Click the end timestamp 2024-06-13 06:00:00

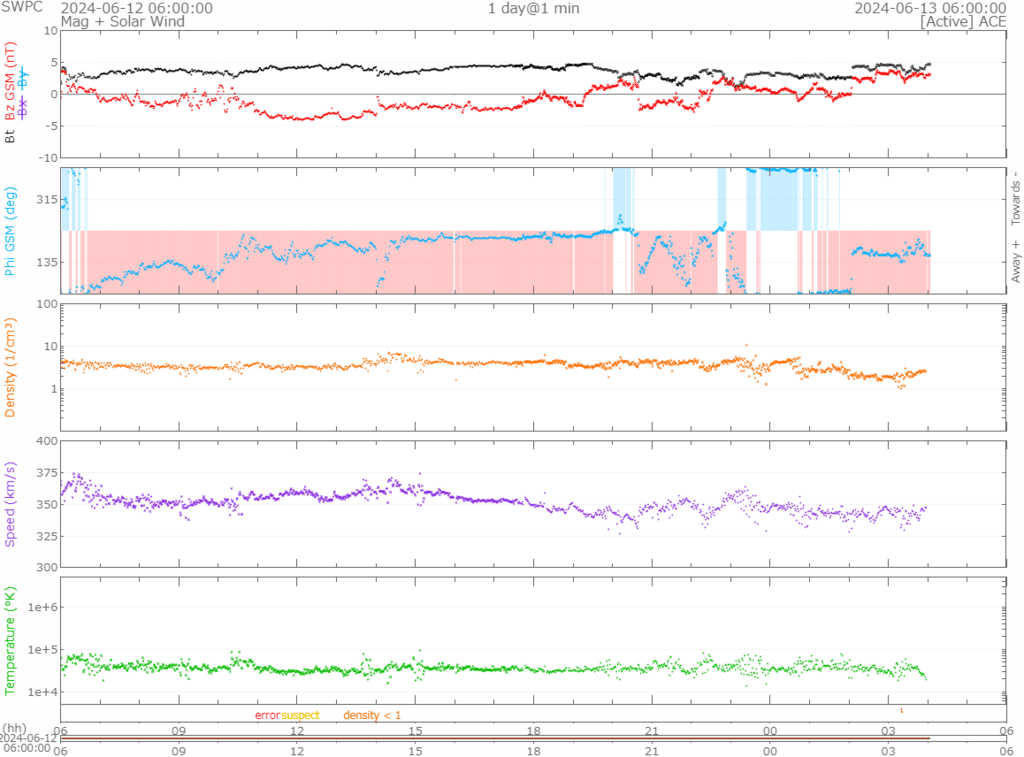pos(930,8)
